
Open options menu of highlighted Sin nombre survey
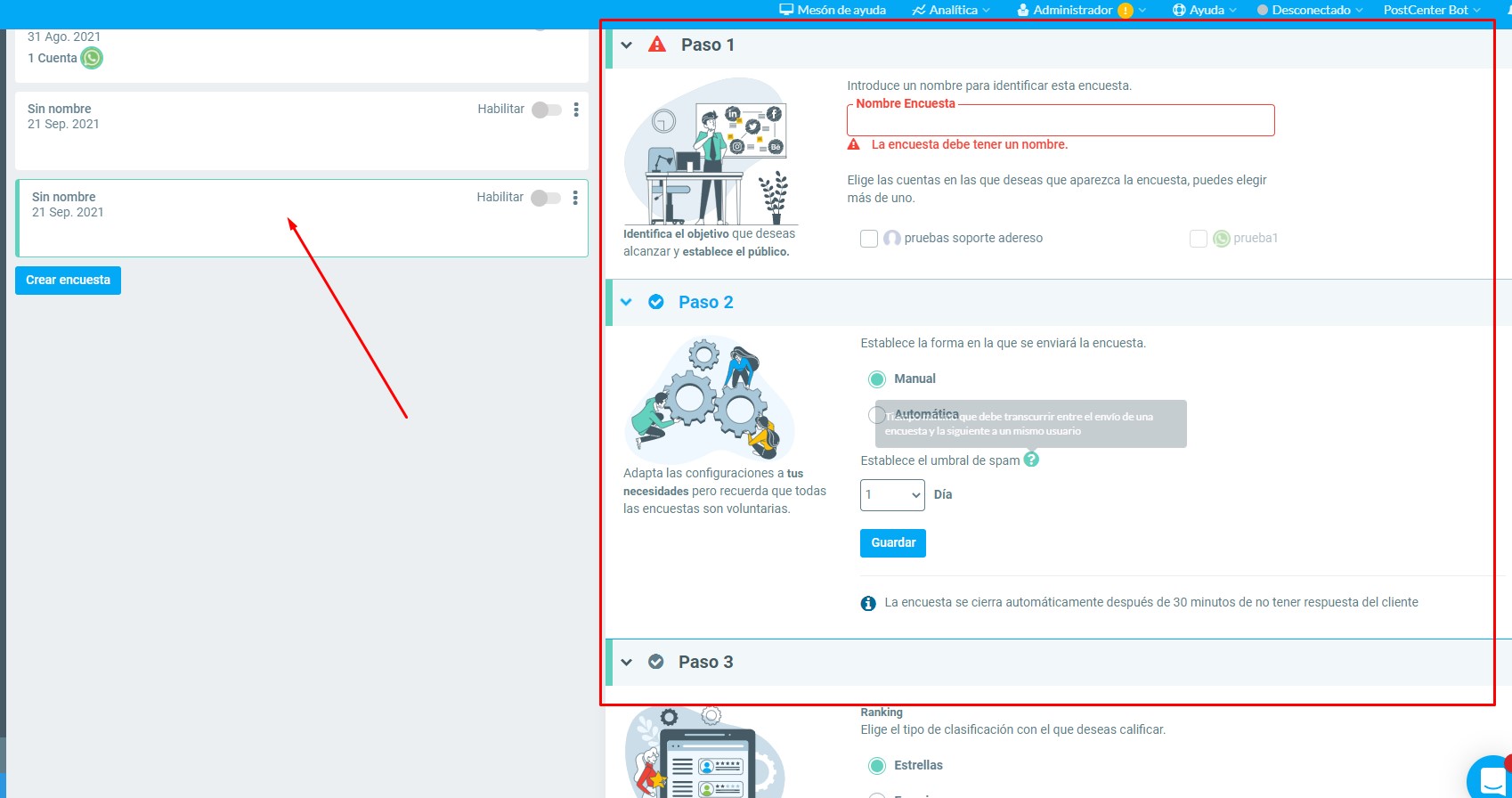(575, 198)
